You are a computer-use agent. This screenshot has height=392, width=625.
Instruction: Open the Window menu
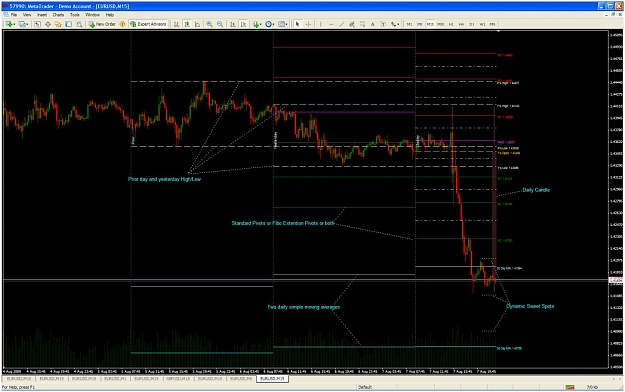[x=92, y=15]
